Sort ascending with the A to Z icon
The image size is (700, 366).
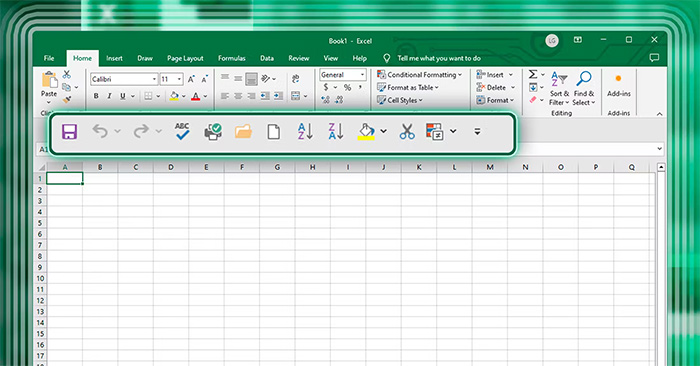tap(305, 131)
